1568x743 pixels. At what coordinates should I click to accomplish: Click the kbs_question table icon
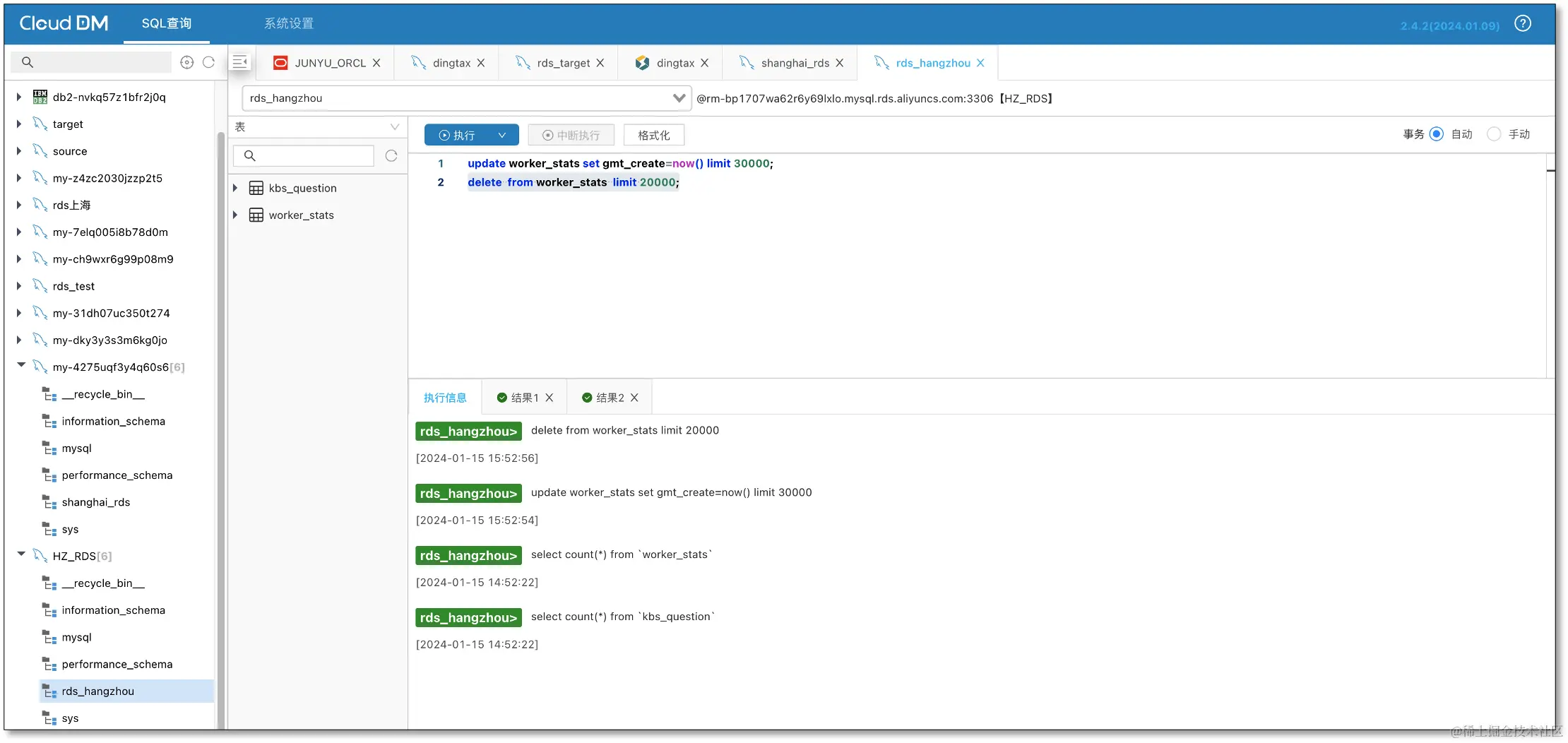256,188
